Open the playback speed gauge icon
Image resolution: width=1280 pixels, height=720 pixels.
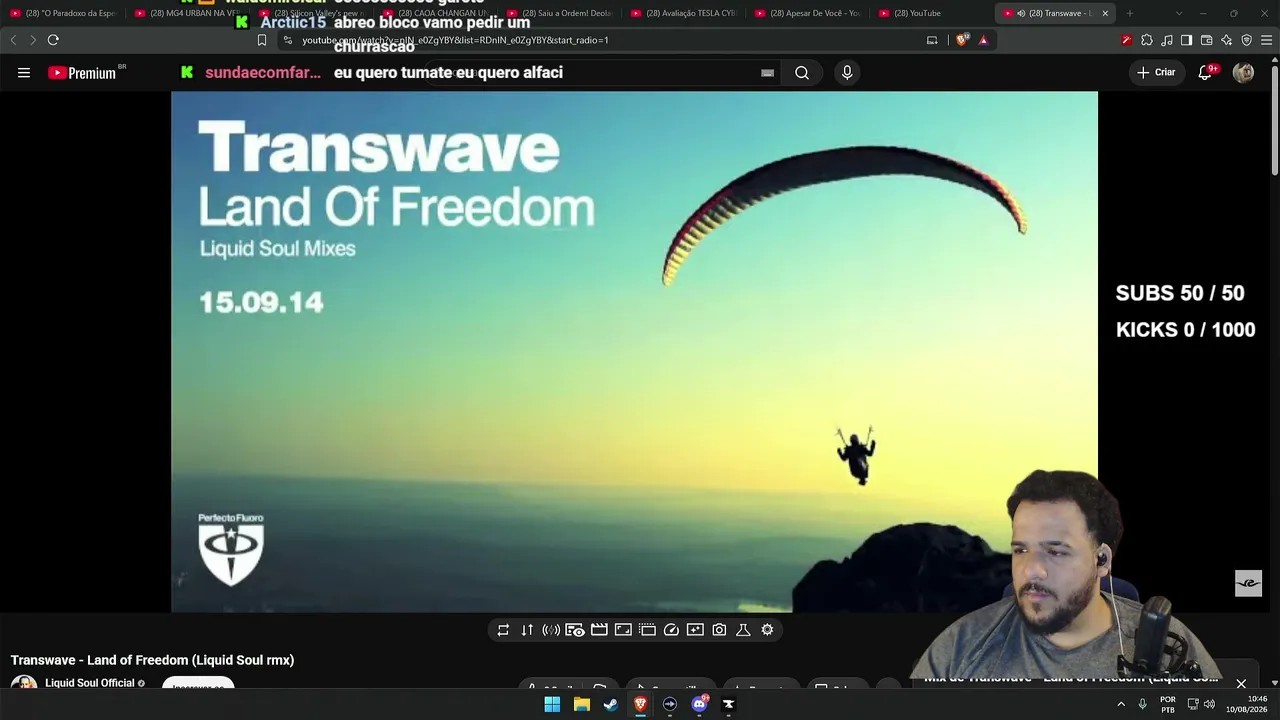coord(671,630)
